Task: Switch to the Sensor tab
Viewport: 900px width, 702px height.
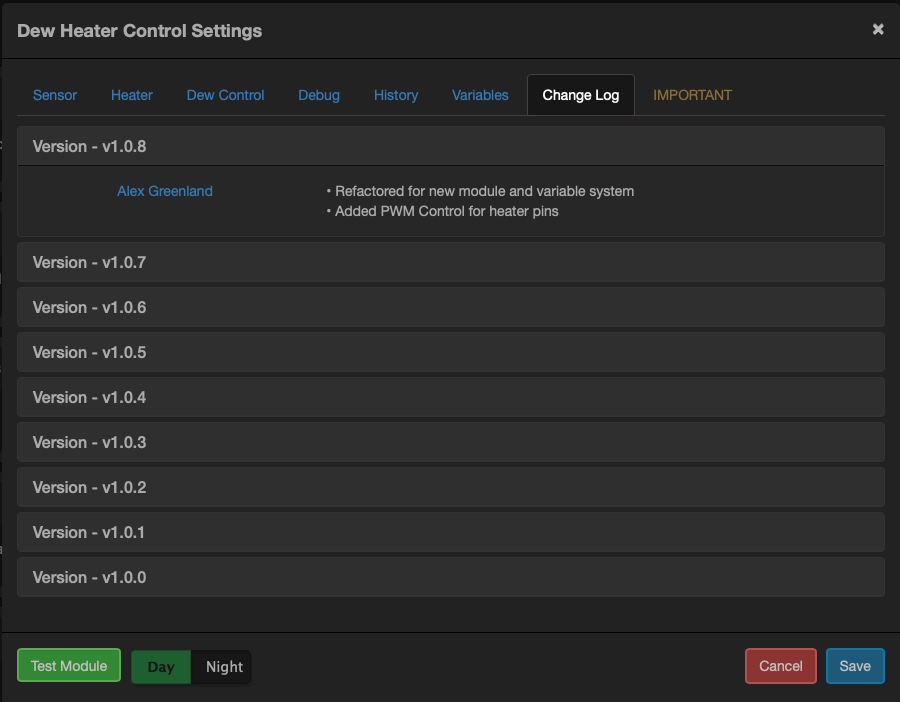Action: point(55,95)
